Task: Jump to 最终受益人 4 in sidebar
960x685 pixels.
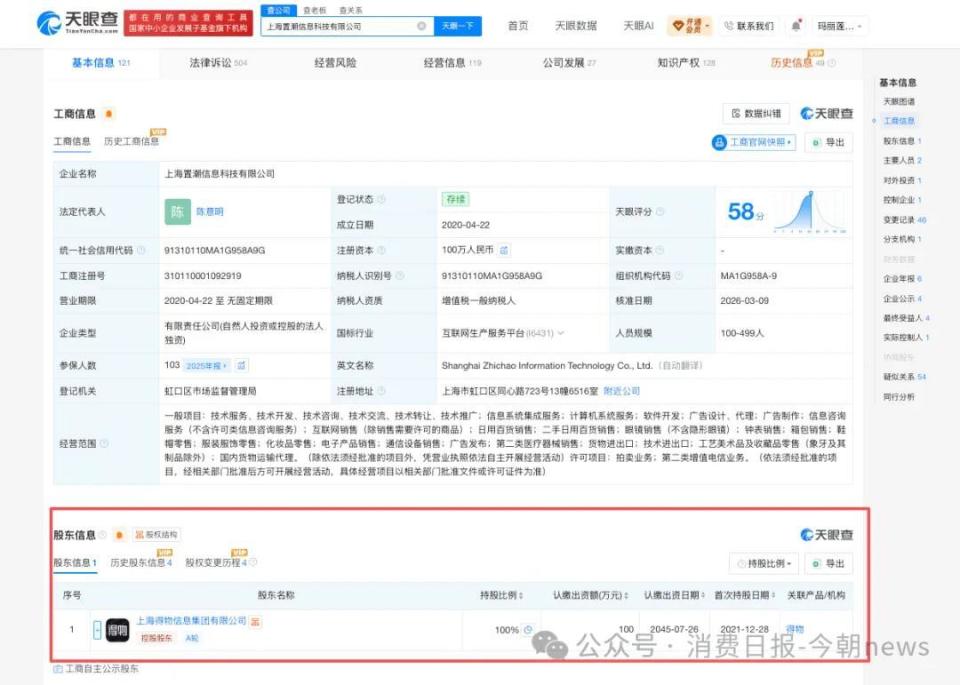Action: pos(906,318)
